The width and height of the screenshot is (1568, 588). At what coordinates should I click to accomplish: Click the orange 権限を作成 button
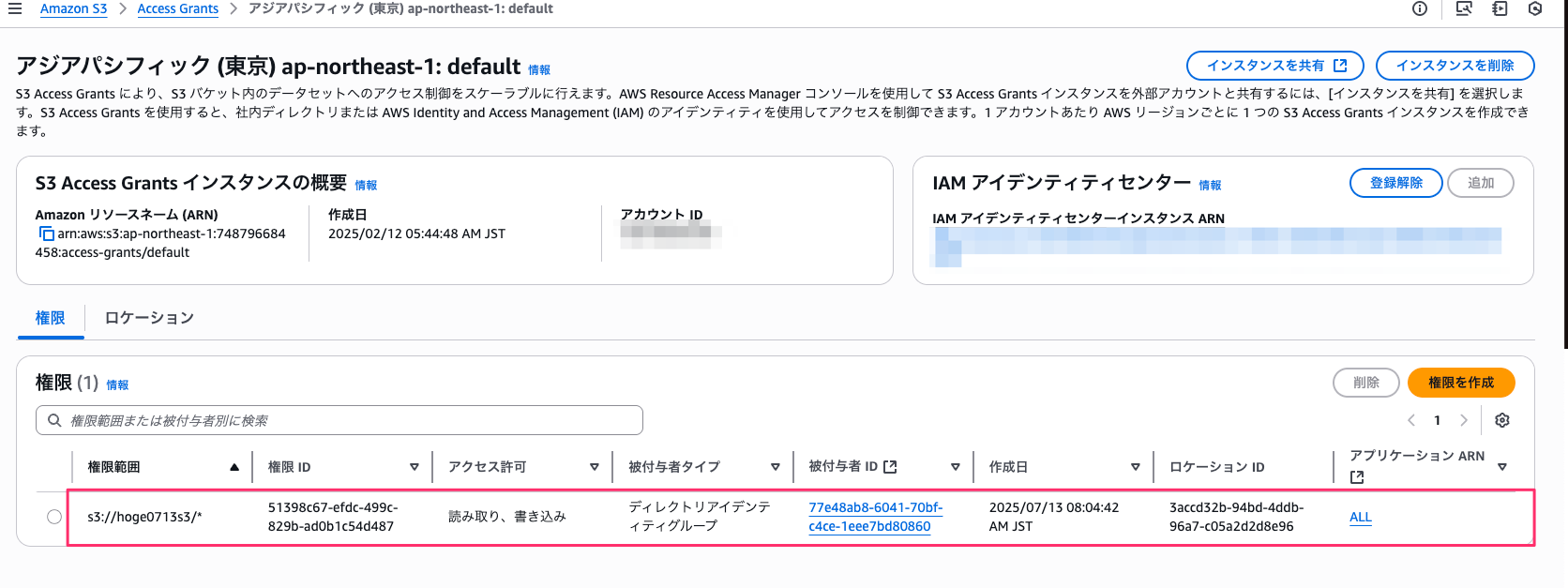1461,383
